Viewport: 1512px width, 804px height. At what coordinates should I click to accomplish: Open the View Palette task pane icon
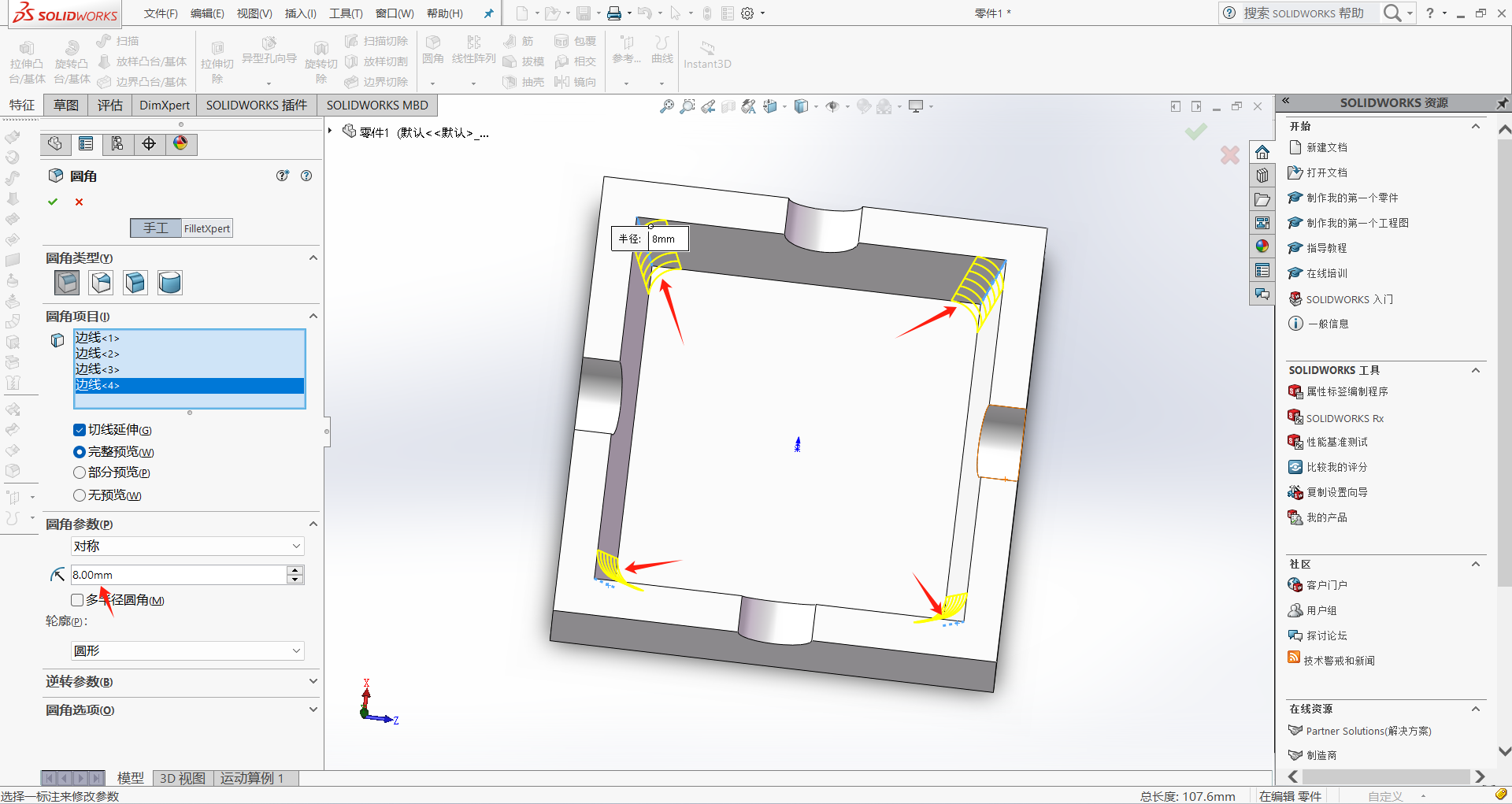(x=1262, y=223)
